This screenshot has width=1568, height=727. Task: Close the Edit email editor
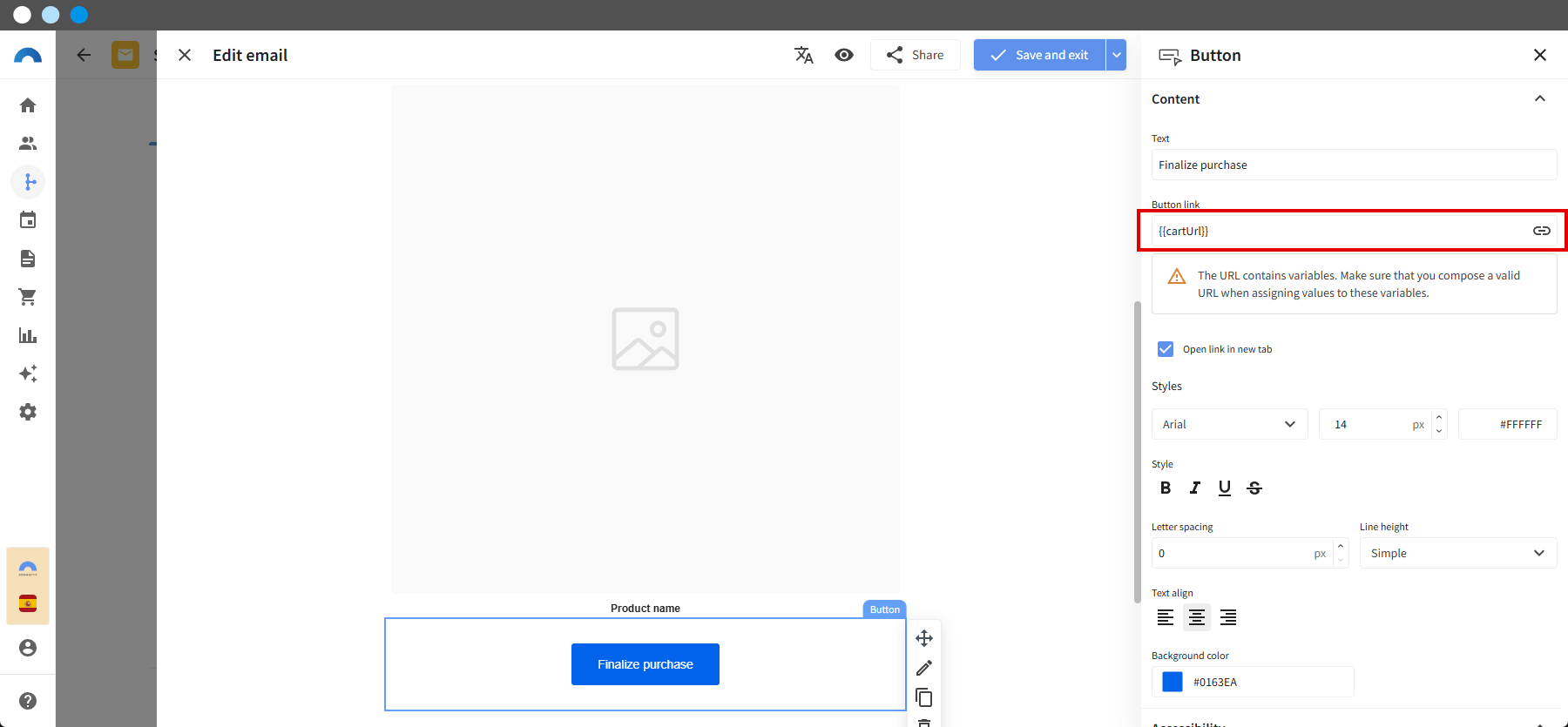tap(185, 55)
